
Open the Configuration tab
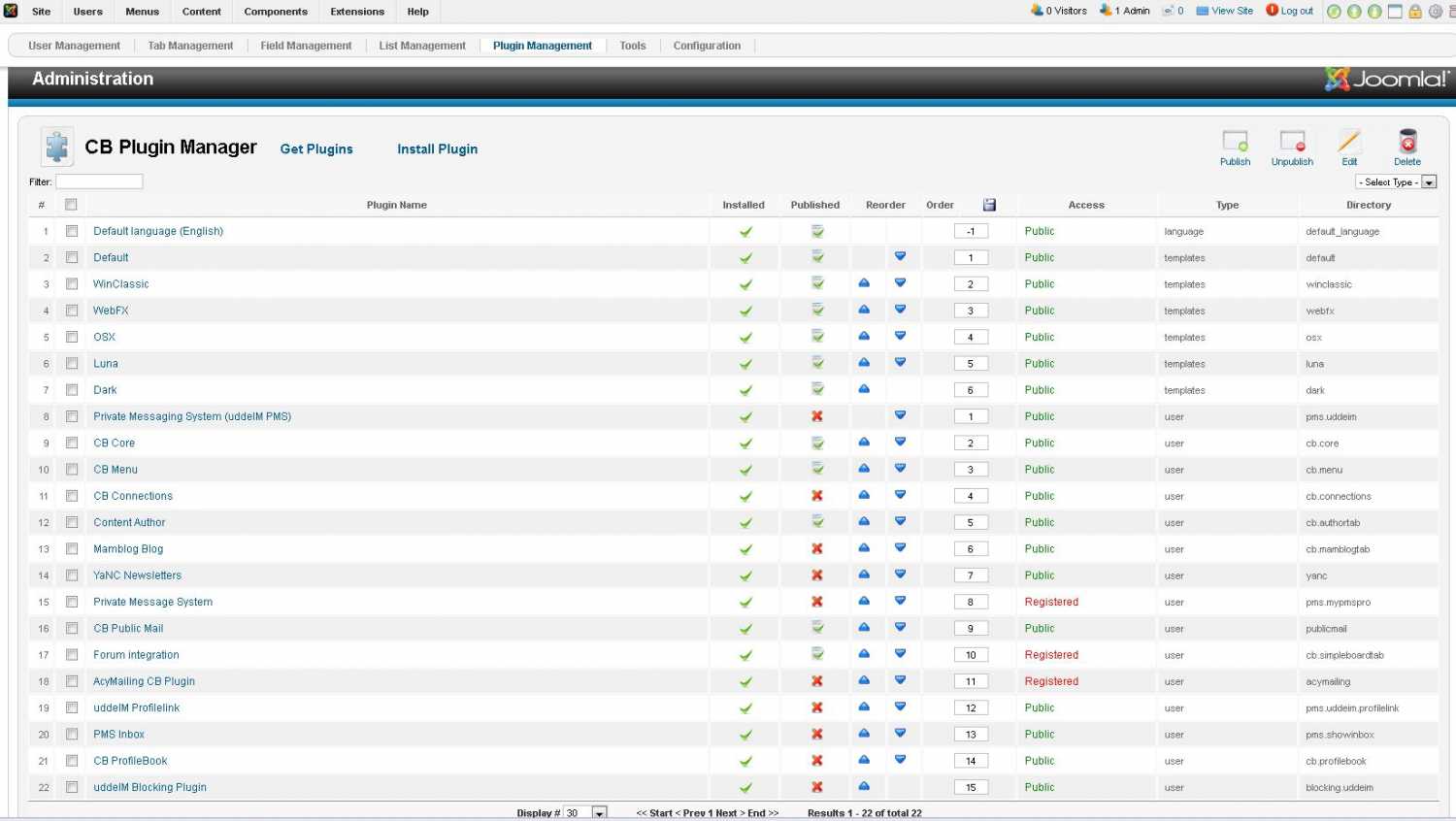(707, 46)
